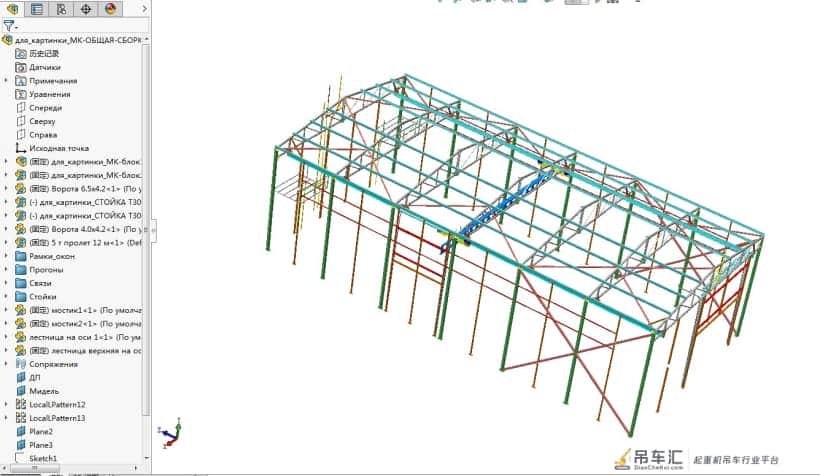Open the tree filter funnel dropdown
The image size is (820, 476).
point(9,25)
